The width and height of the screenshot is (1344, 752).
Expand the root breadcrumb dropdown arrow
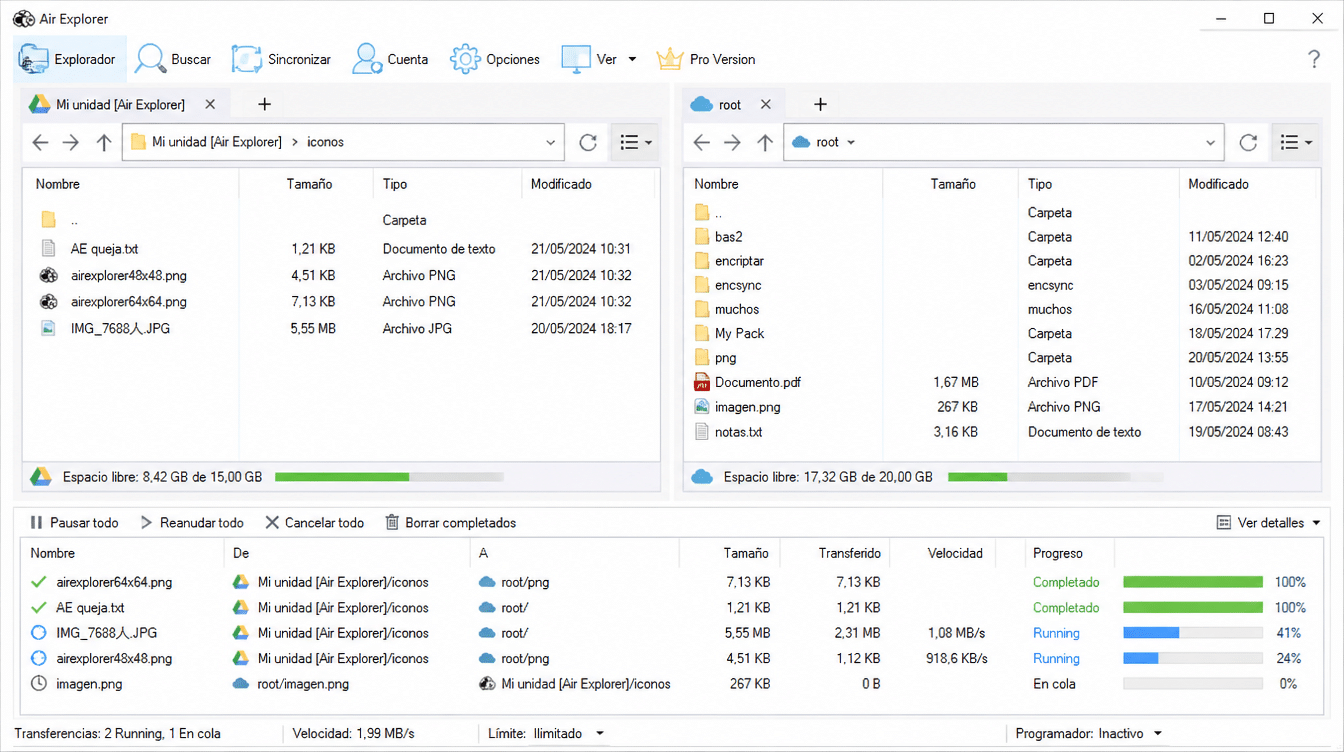[851, 143]
